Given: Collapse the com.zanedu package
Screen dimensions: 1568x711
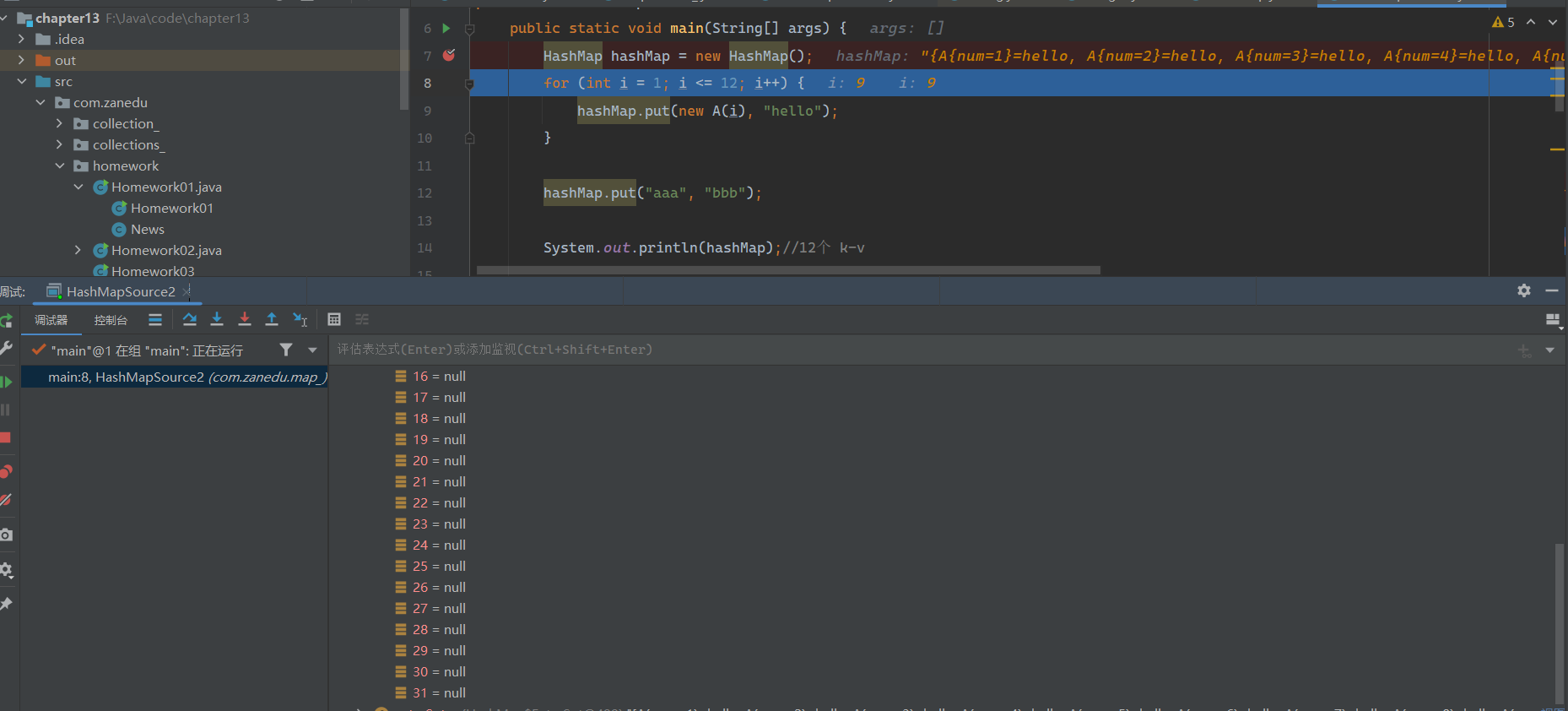Looking at the screenshot, I should click(x=41, y=102).
